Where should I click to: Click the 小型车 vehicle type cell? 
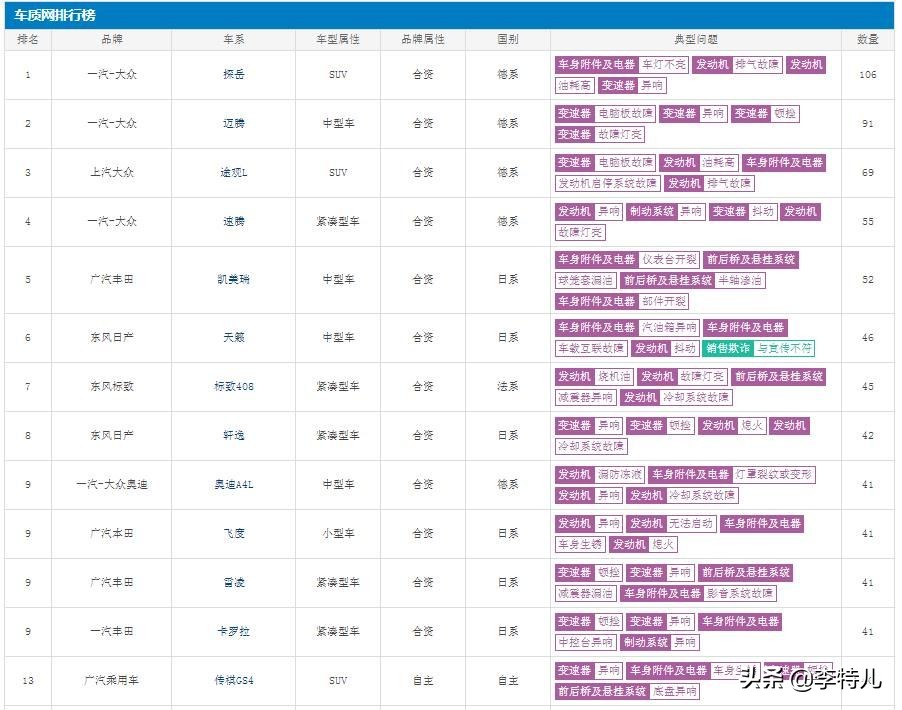click(338, 533)
